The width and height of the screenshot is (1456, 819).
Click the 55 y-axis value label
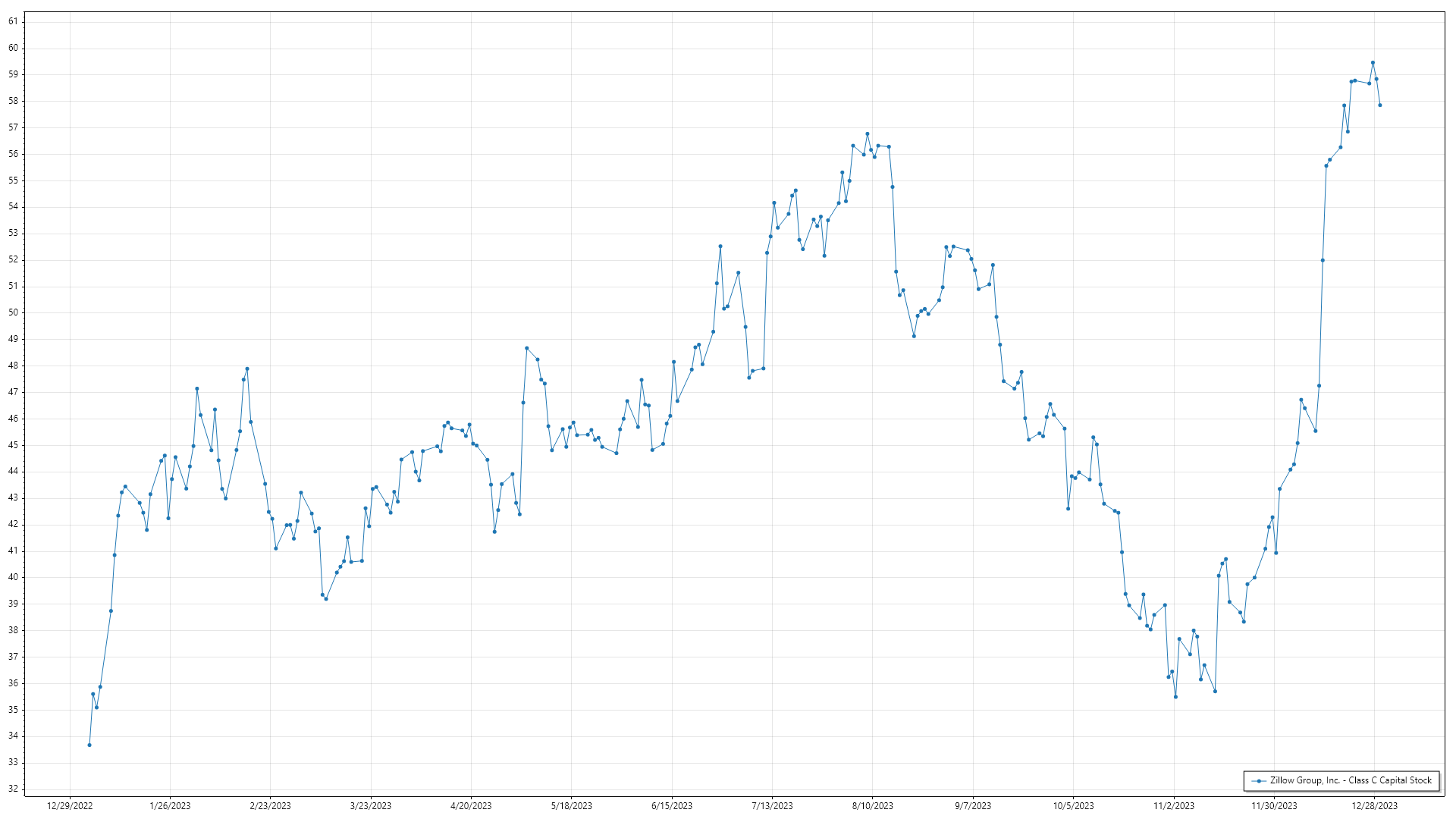click(13, 180)
